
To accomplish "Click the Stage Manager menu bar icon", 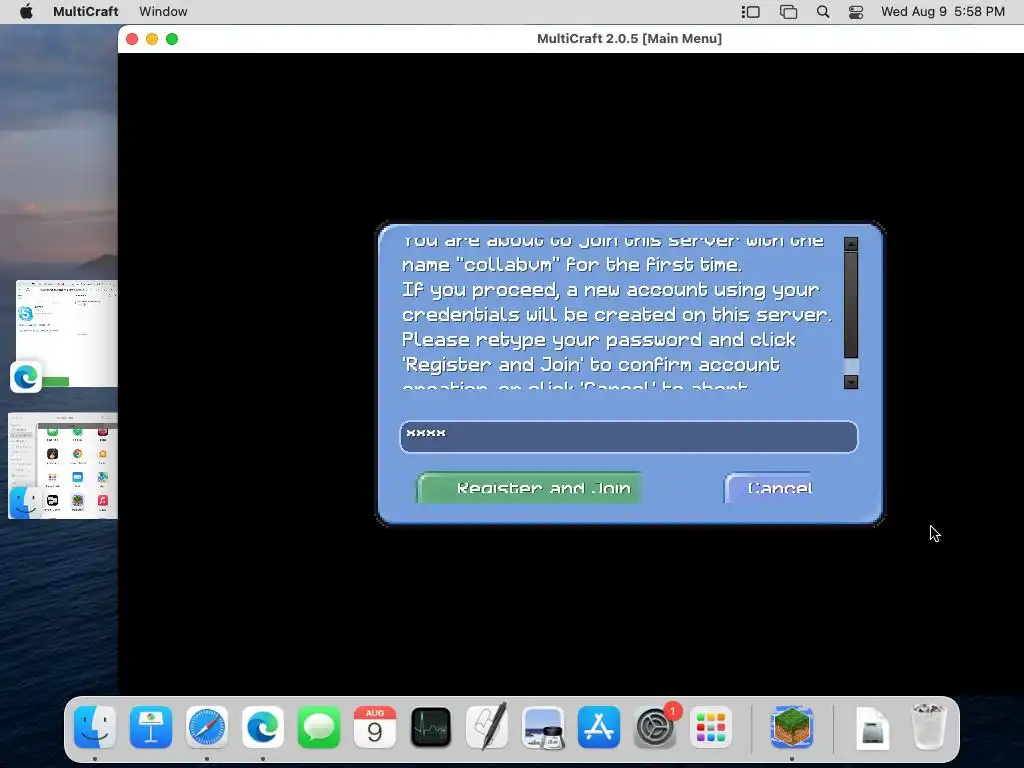I will coord(750,12).
